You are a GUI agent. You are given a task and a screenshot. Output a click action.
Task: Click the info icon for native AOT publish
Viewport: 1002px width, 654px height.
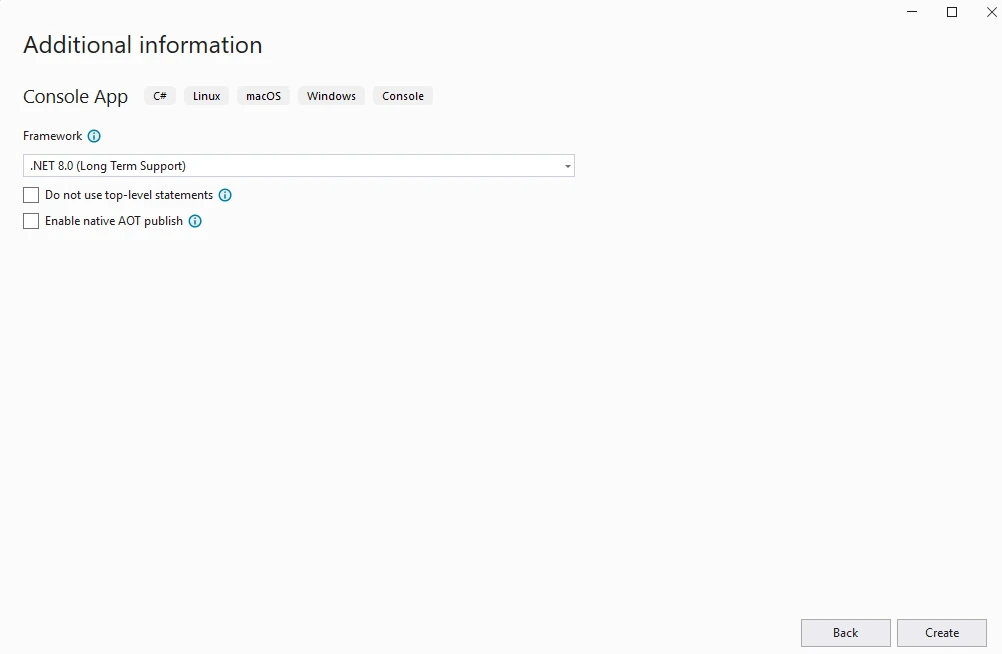[x=195, y=221]
